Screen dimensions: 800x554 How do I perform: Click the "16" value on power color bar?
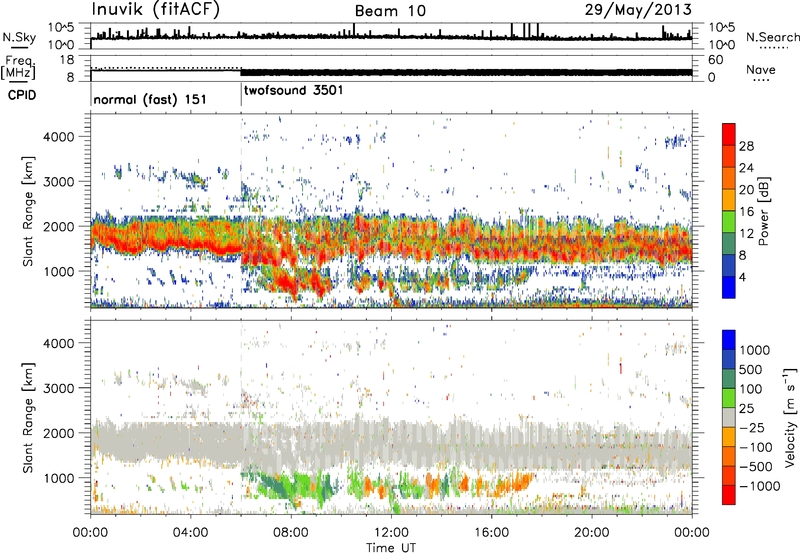(x=746, y=212)
